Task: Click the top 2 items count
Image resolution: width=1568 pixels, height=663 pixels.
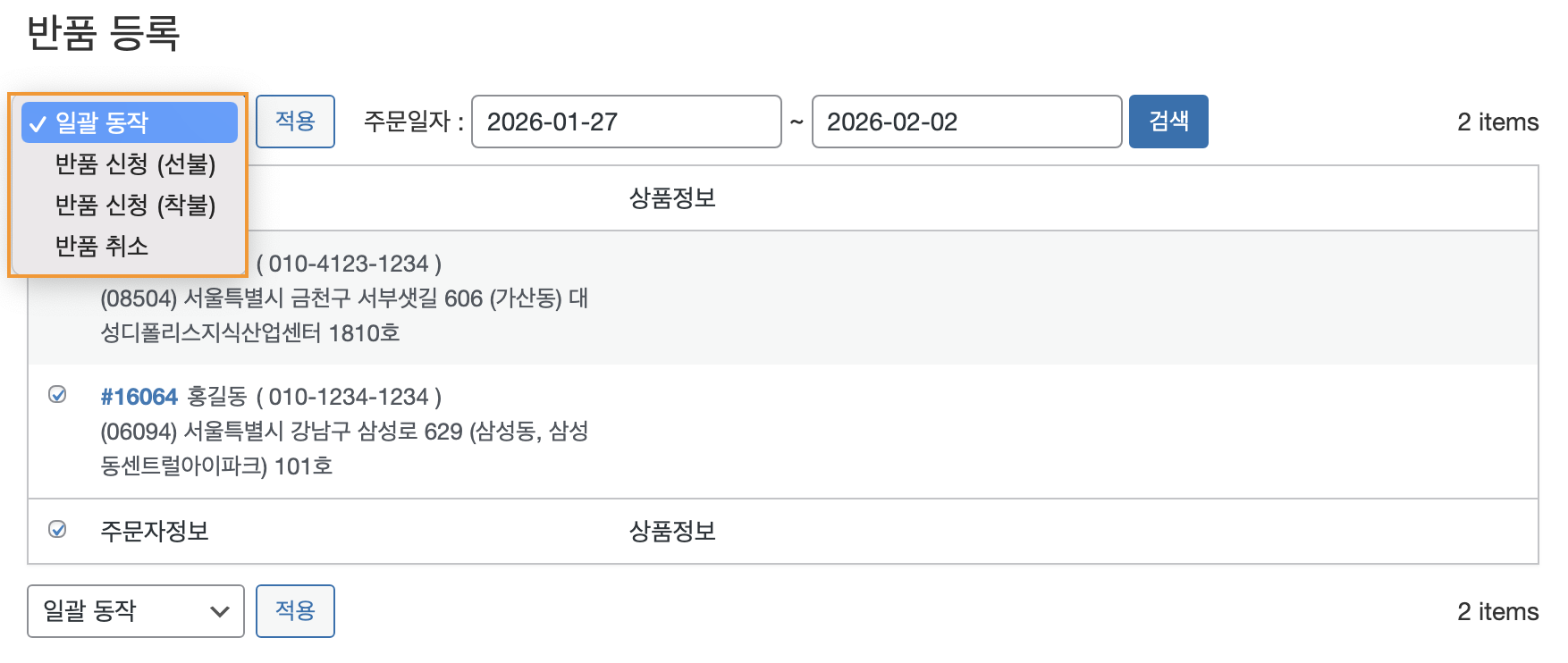Action: click(1497, 122)
